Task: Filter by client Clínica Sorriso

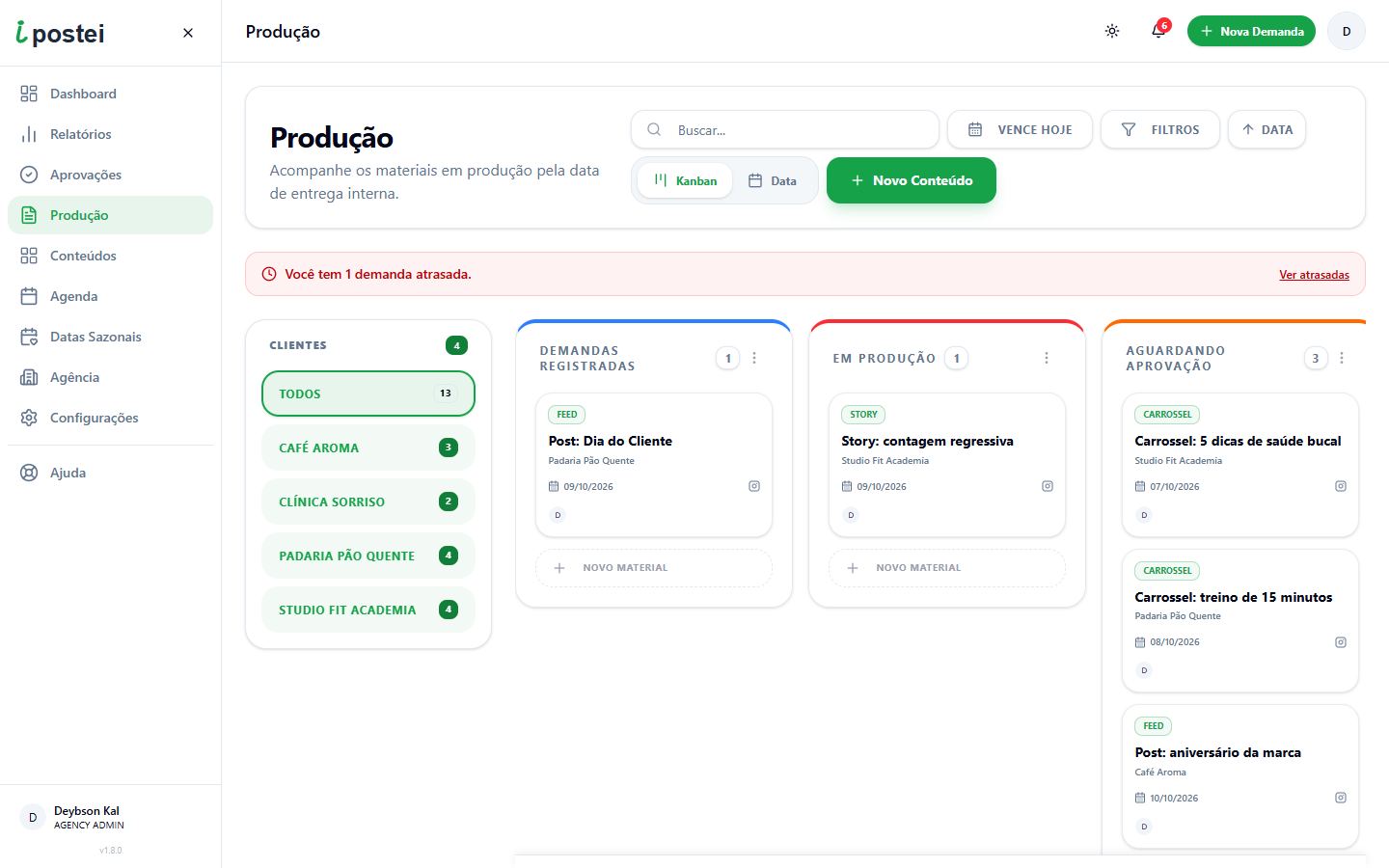Action: (x=368, y=502)
